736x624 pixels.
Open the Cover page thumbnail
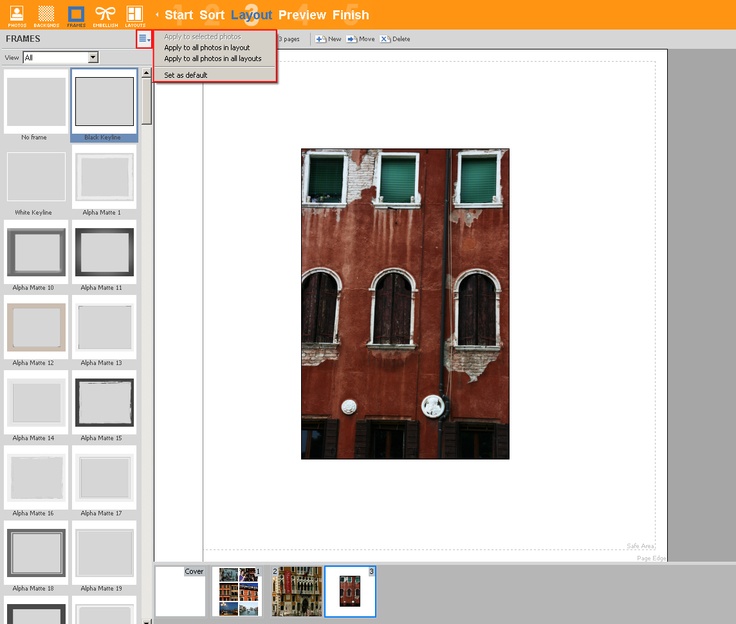point(180,591)
